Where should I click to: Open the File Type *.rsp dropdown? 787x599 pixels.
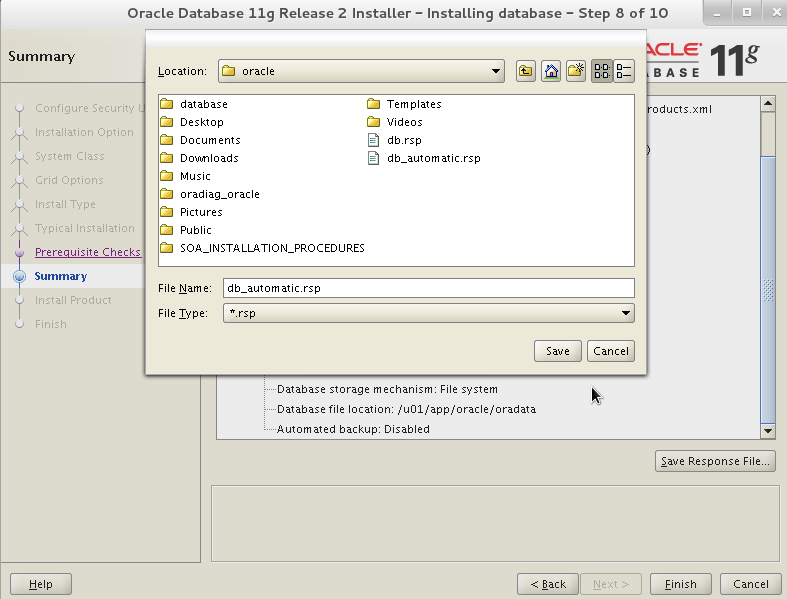429,313
